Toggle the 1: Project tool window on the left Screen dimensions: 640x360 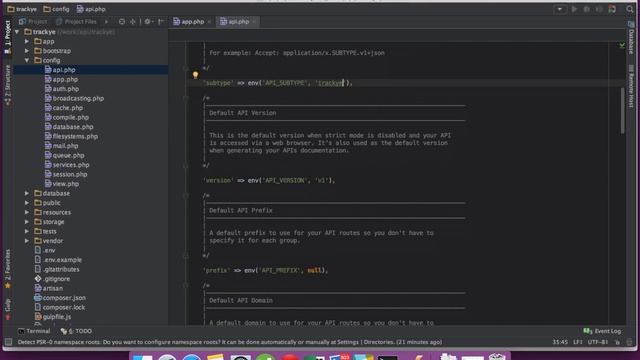pos(7,37)
